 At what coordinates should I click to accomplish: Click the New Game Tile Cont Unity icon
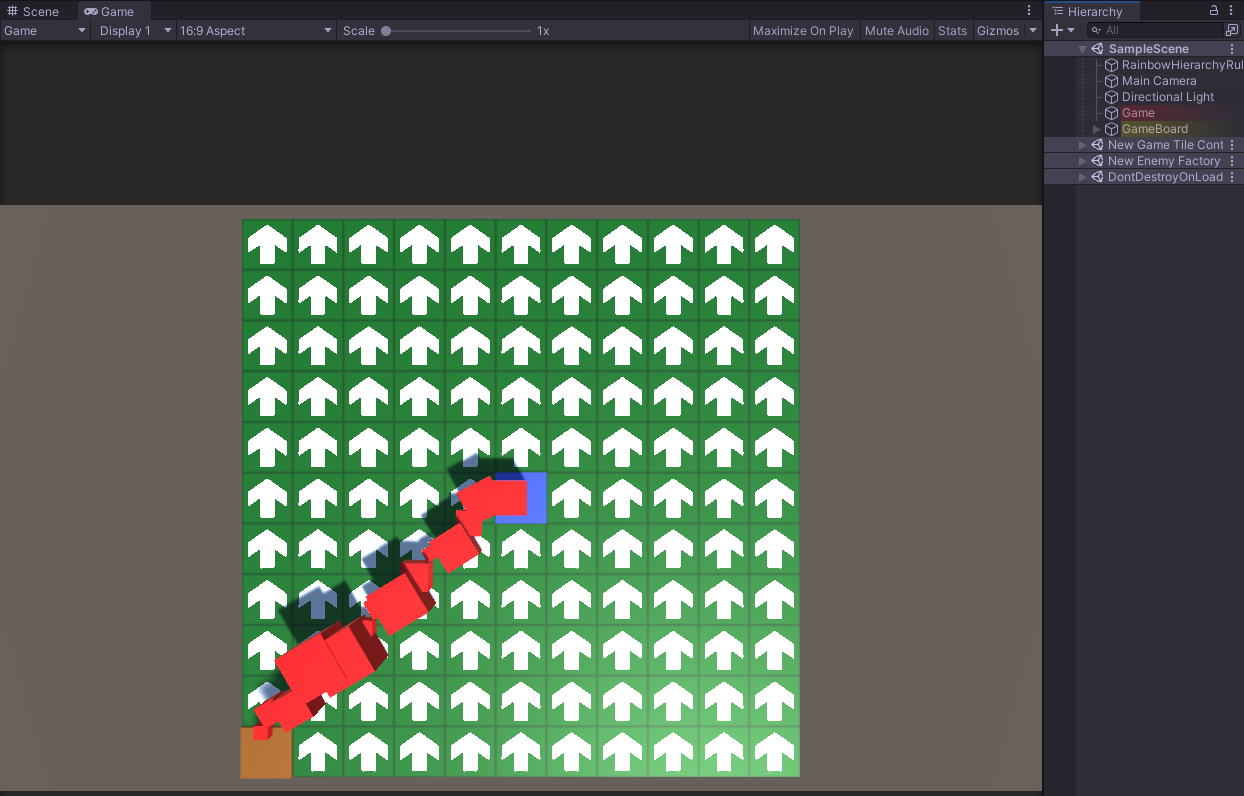pos(1097,145)
